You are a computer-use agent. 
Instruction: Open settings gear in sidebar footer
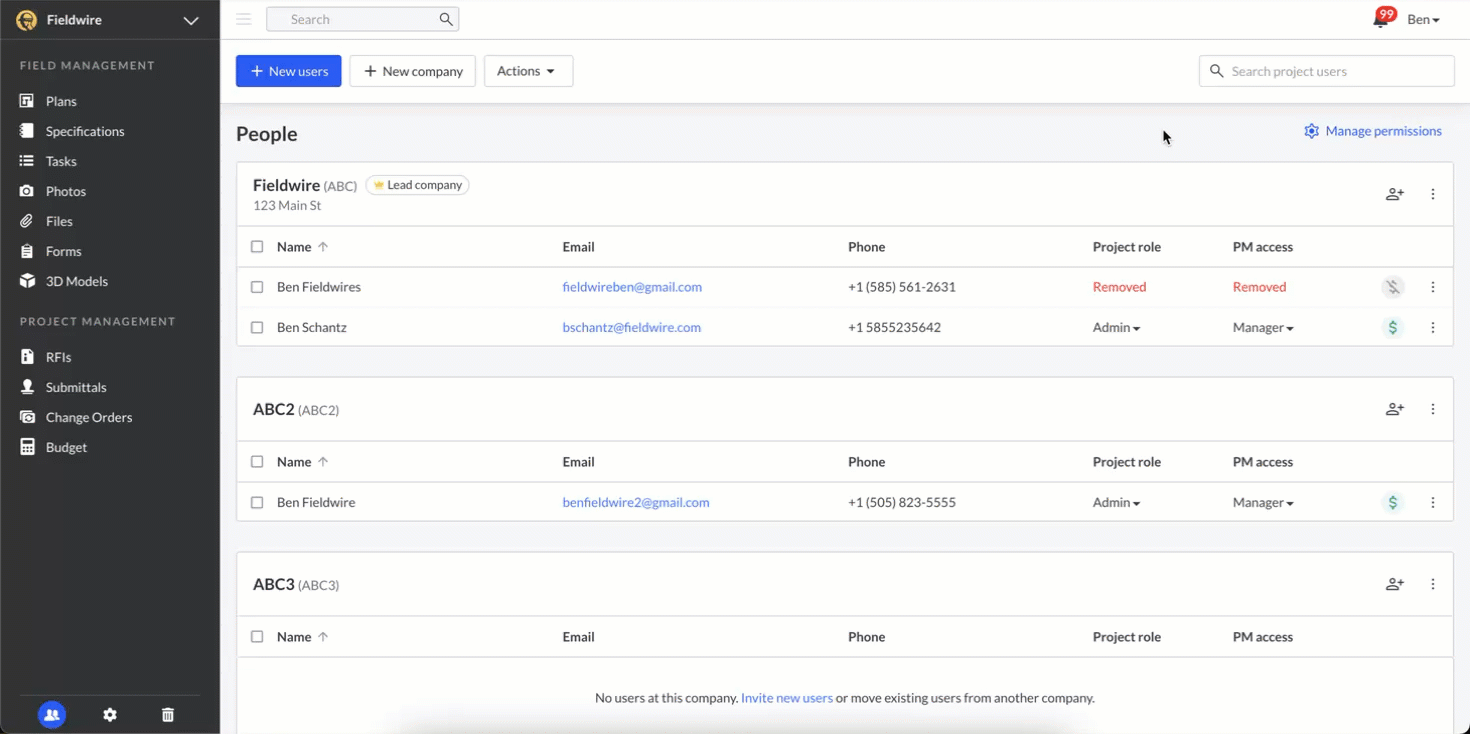(x=110, y=715)
